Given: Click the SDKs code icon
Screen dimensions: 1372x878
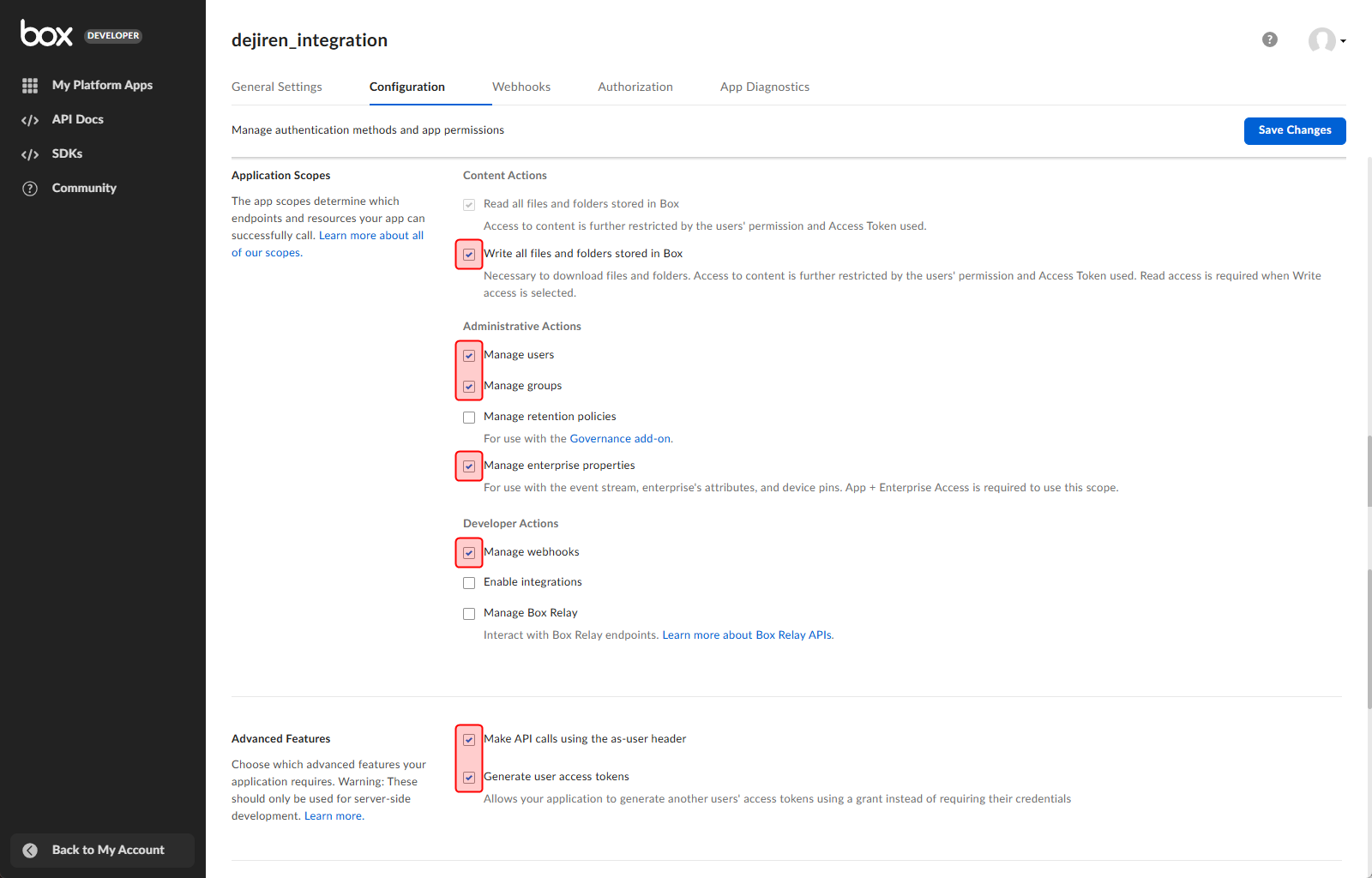Looking at the screenshot, I should pyautogui.click(x=30, y=154).
